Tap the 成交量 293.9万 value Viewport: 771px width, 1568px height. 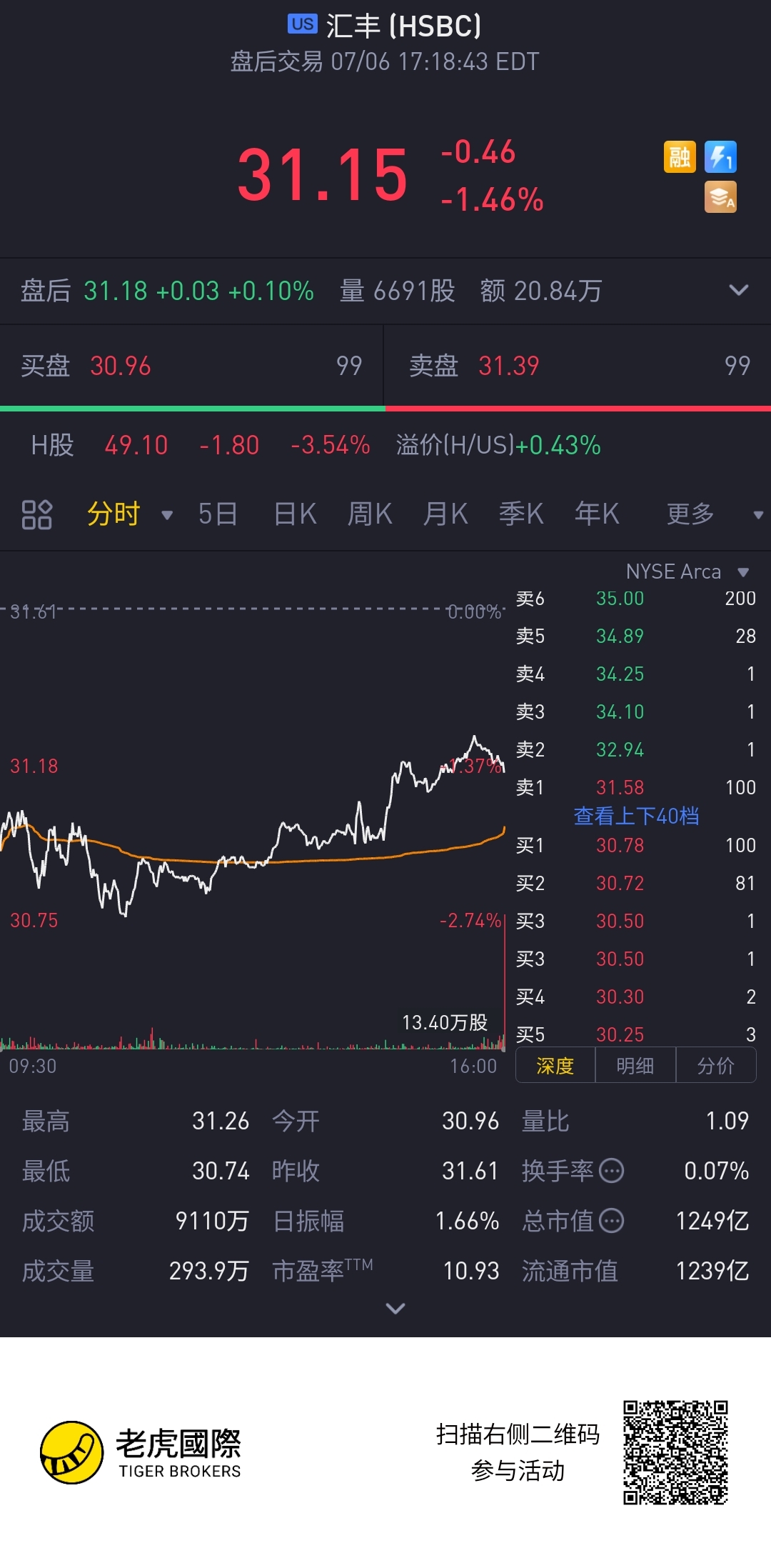click(x=209, y=1271)
